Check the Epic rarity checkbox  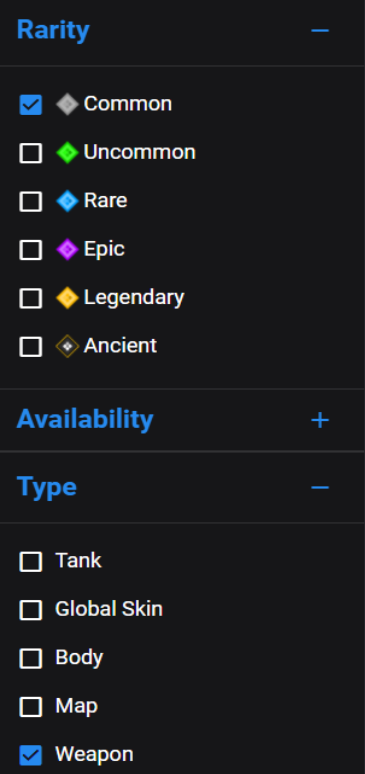click(x=31, y=250)
